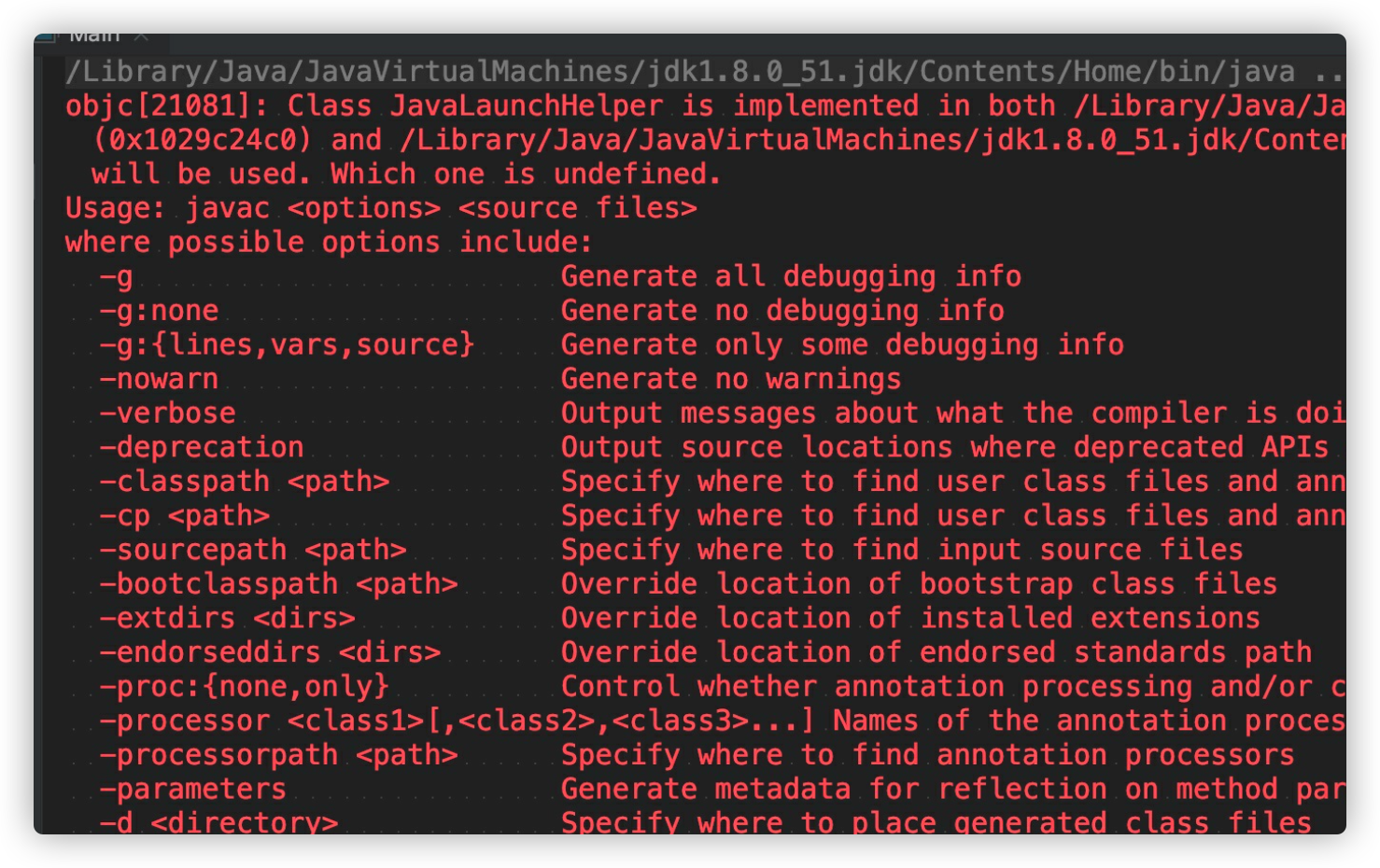Image resolution: width=1380 pixels, height=868 pixels.
Task: Click the -g:none option text
Action: point(159,311)
